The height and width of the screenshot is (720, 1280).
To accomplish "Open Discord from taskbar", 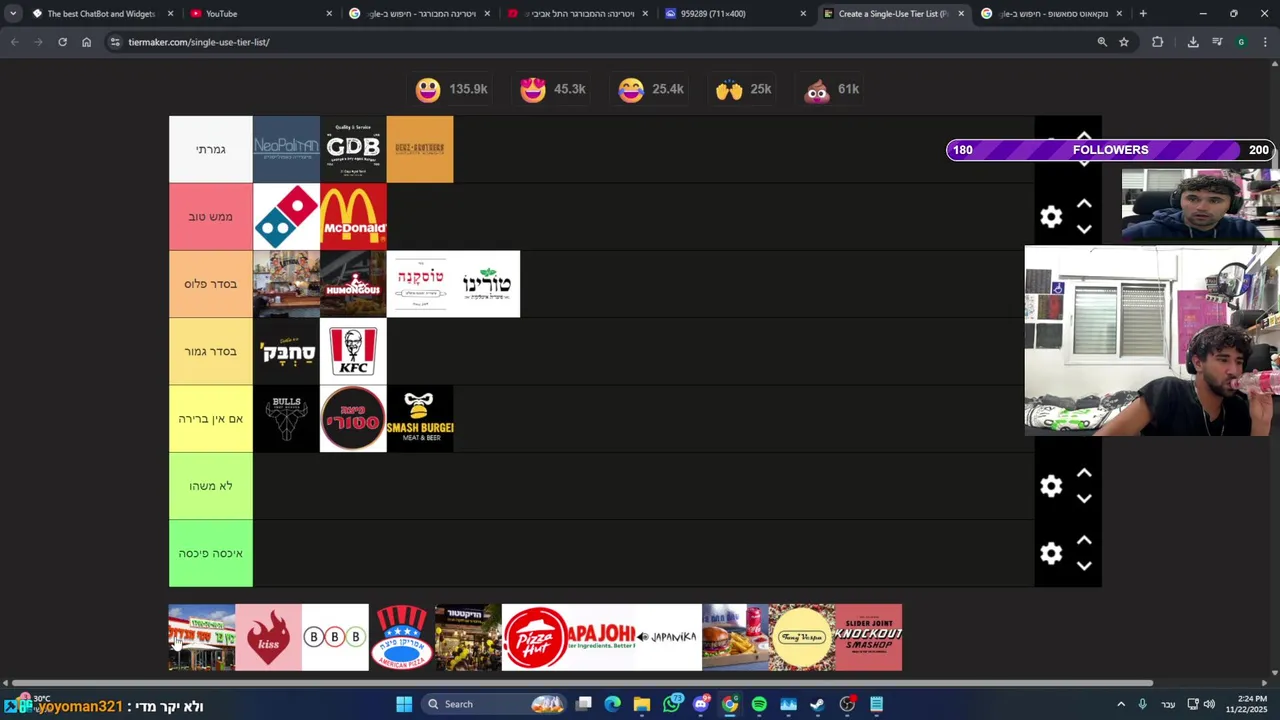I will point(701,704).
